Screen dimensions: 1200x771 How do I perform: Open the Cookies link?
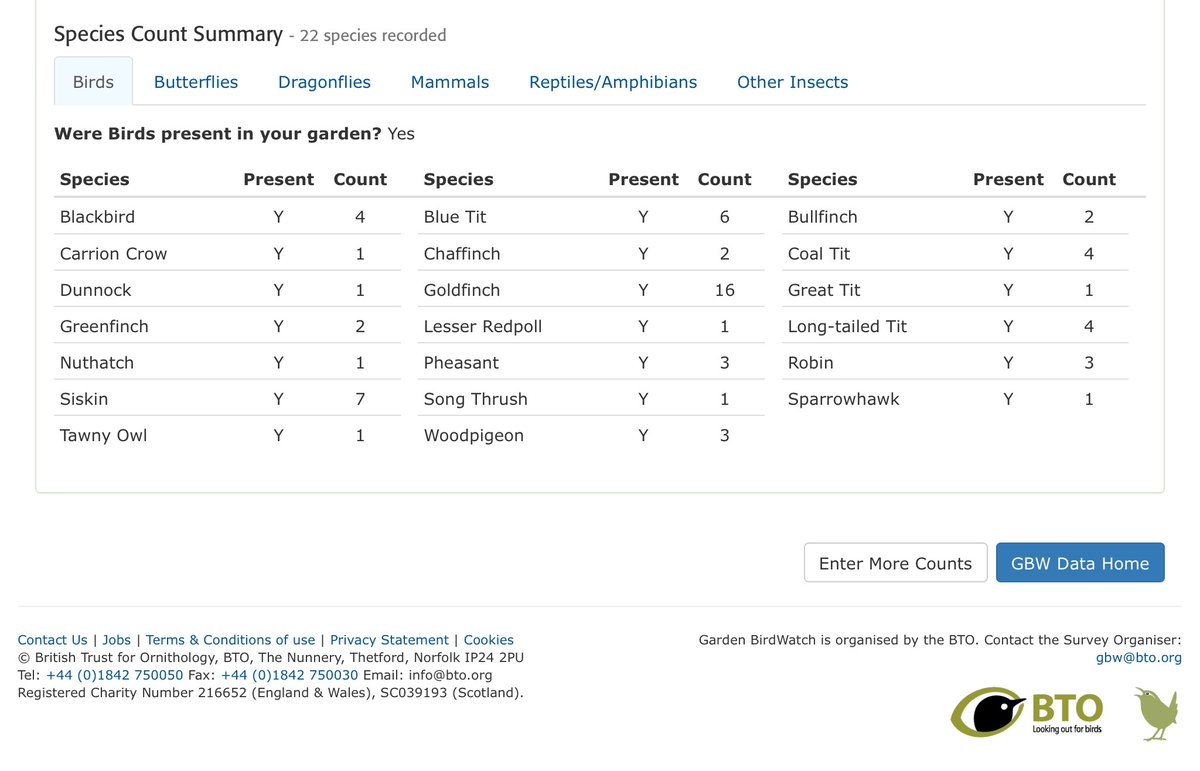489,640
